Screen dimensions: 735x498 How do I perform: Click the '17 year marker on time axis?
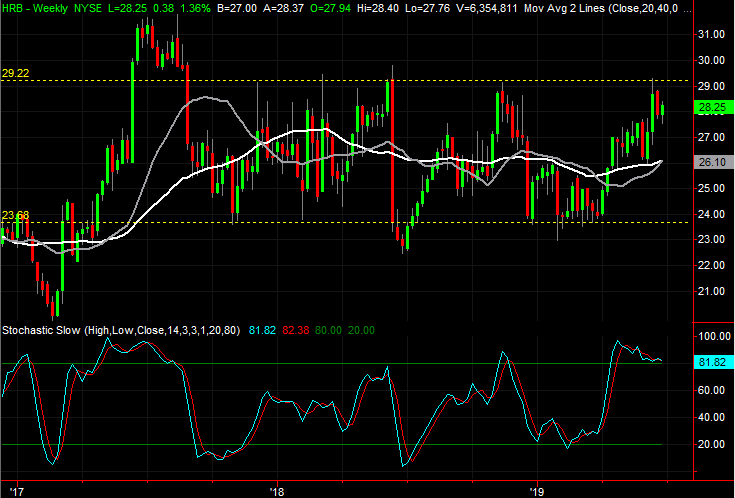18,491
